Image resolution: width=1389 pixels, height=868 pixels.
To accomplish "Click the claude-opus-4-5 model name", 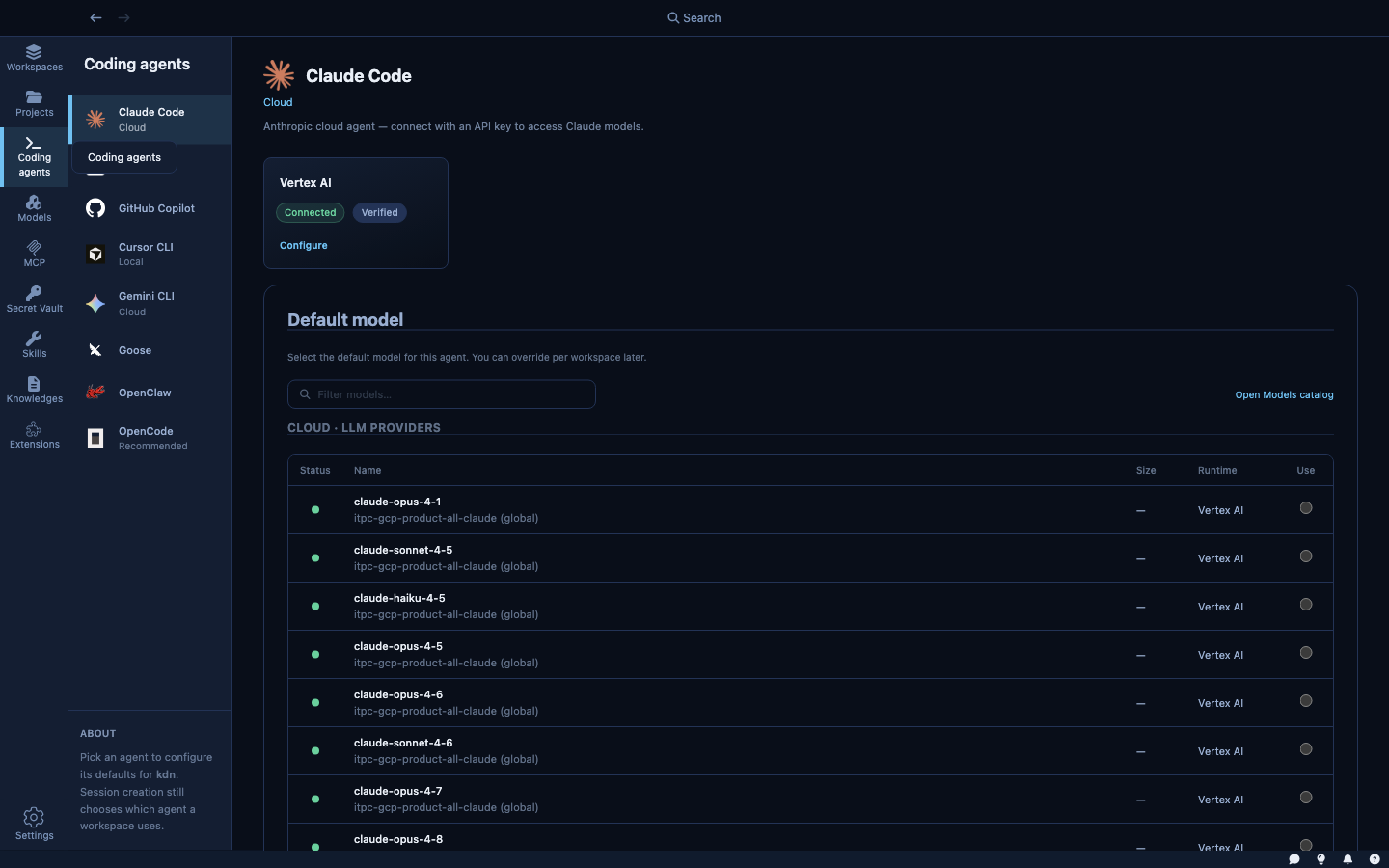I will click(x=398, y=646).
